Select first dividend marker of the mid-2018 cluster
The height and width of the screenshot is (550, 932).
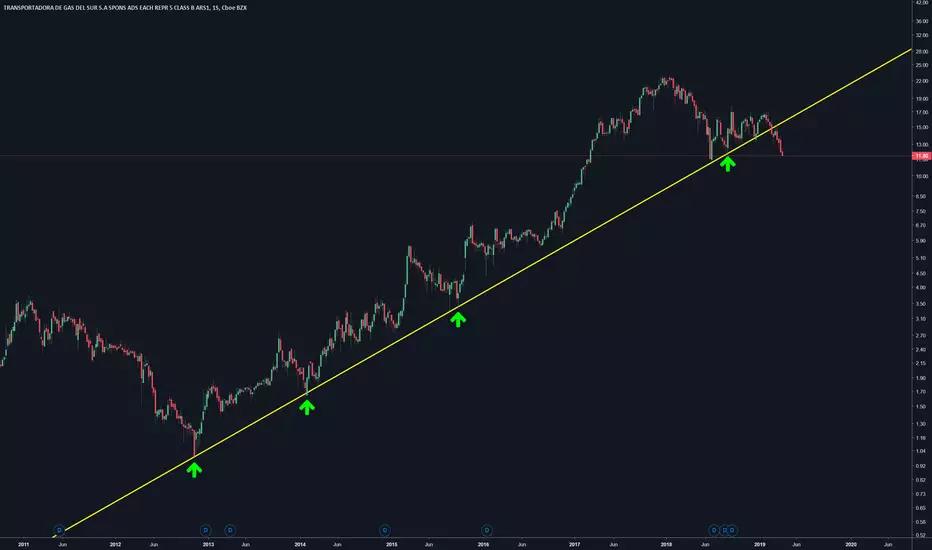[x=714, y=530]
